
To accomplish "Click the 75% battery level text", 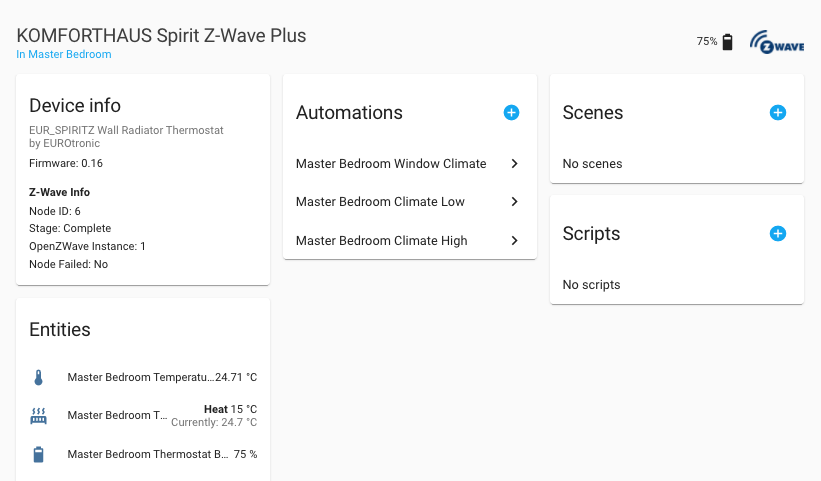I will click(x=707, y=42).
